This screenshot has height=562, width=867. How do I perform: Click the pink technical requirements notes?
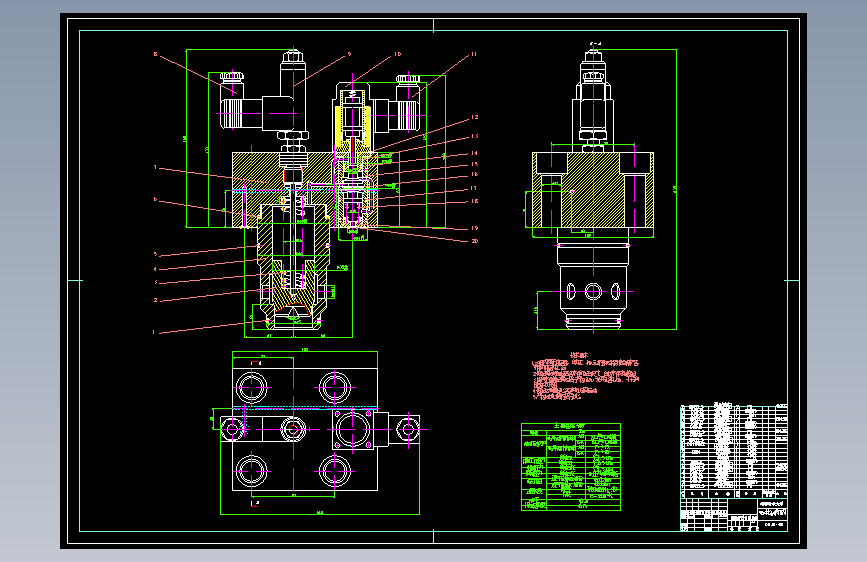[x=585, y=376]
